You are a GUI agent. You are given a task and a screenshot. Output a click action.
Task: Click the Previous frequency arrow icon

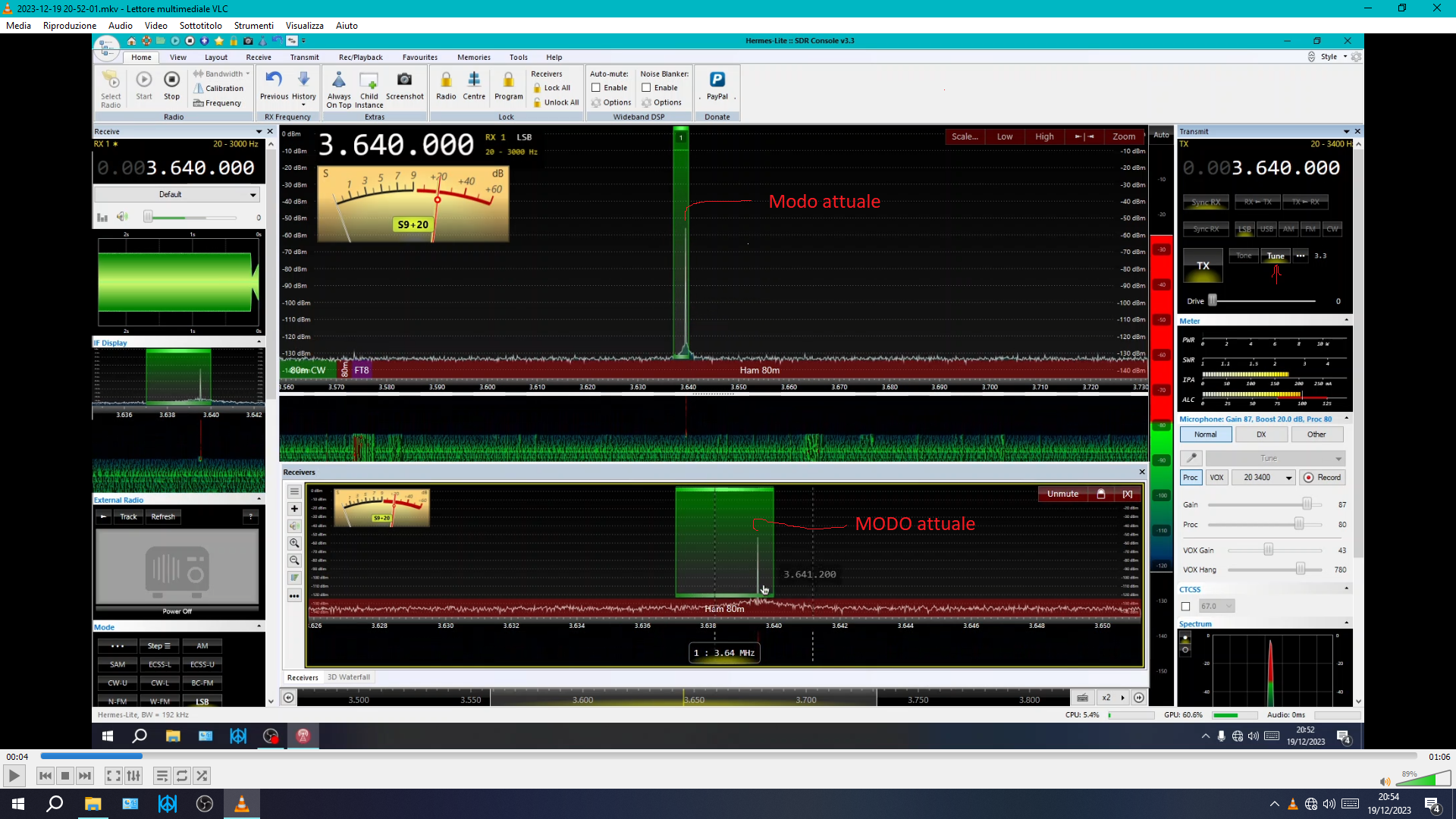tap(274, 80)
